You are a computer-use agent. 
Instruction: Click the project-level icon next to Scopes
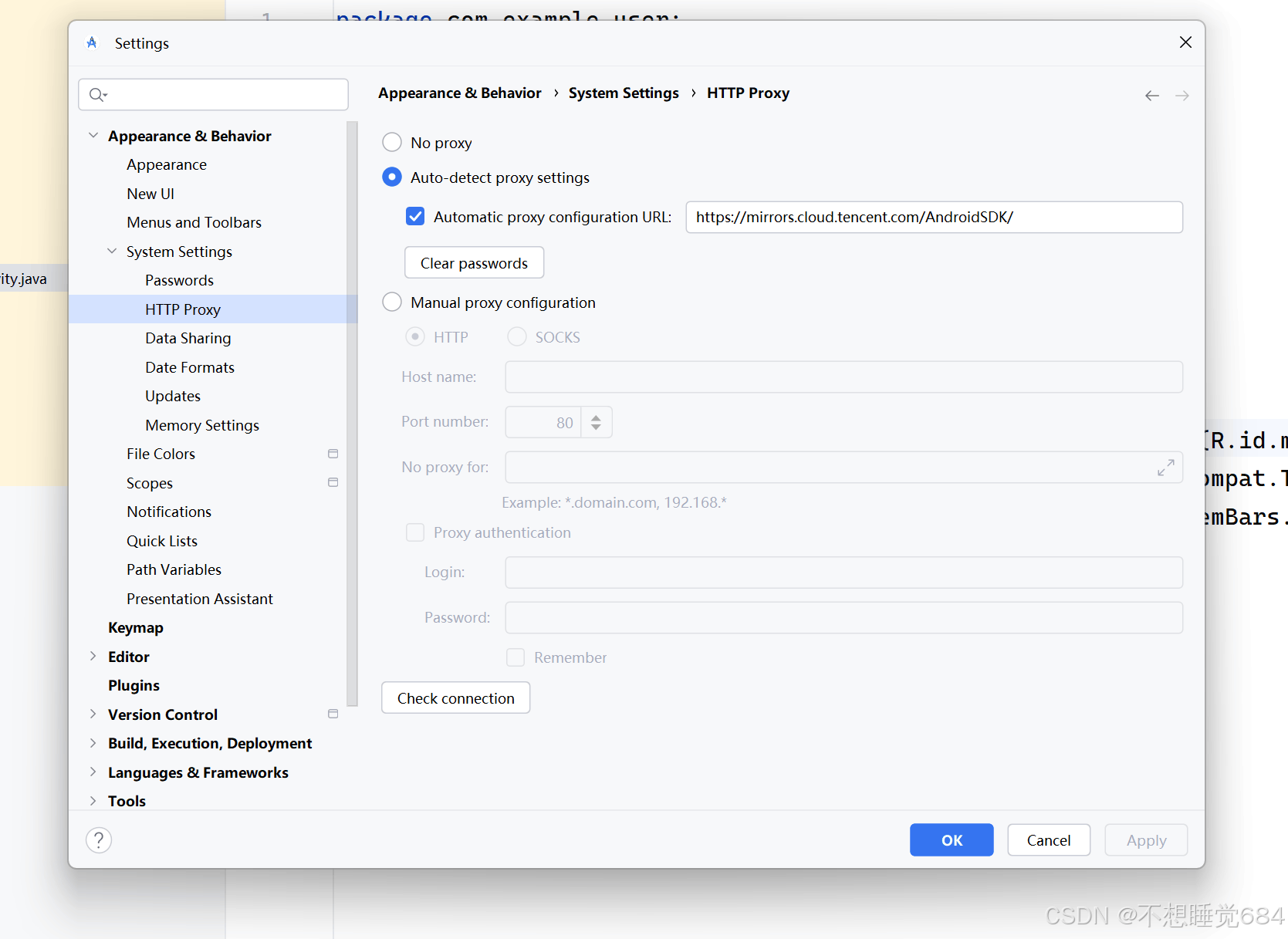coord(333,483)
